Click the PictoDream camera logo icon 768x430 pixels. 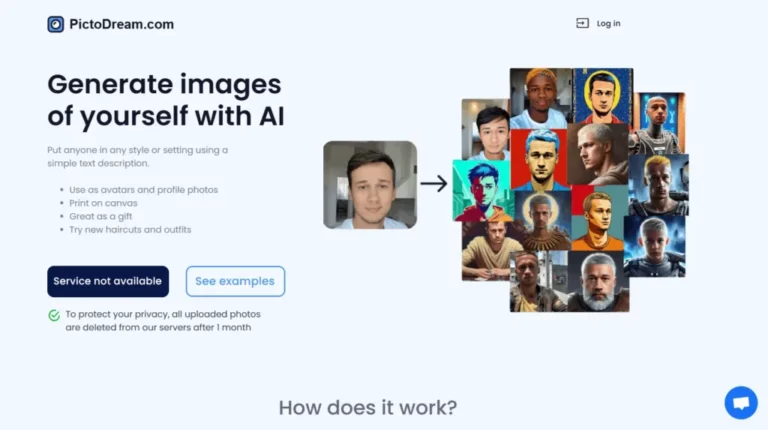coord(55,24)
